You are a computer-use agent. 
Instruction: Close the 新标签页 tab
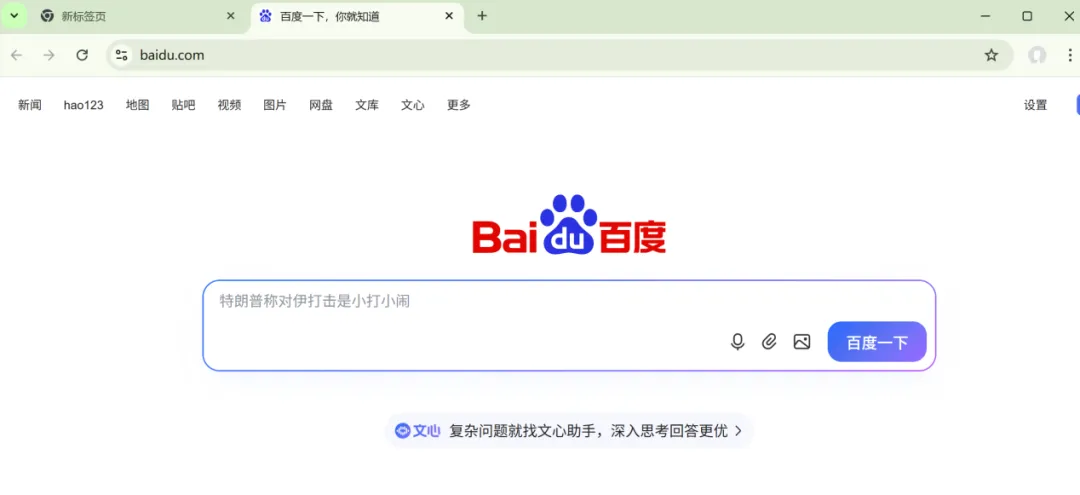tap(231, 16)
